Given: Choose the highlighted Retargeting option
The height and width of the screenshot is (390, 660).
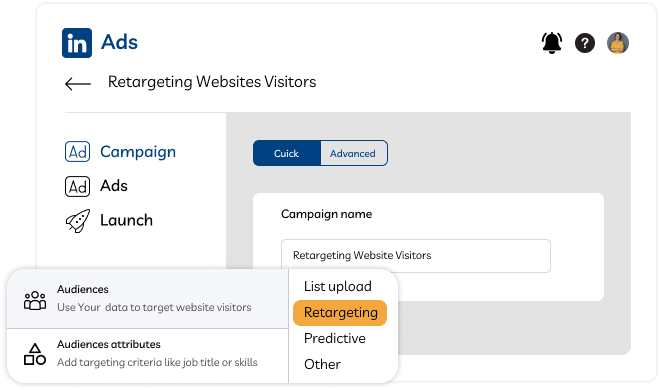Looking at the screenshot, I should pos(340,313).
